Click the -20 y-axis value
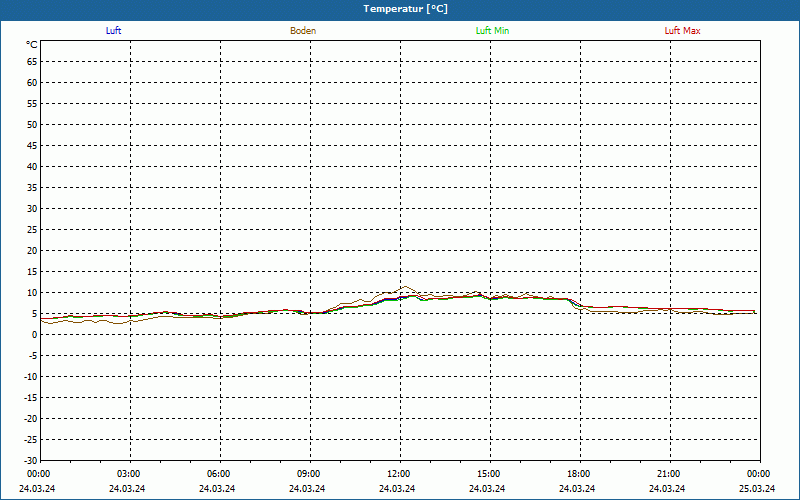Viewport: 800px width, 500px height. (31, 418)
